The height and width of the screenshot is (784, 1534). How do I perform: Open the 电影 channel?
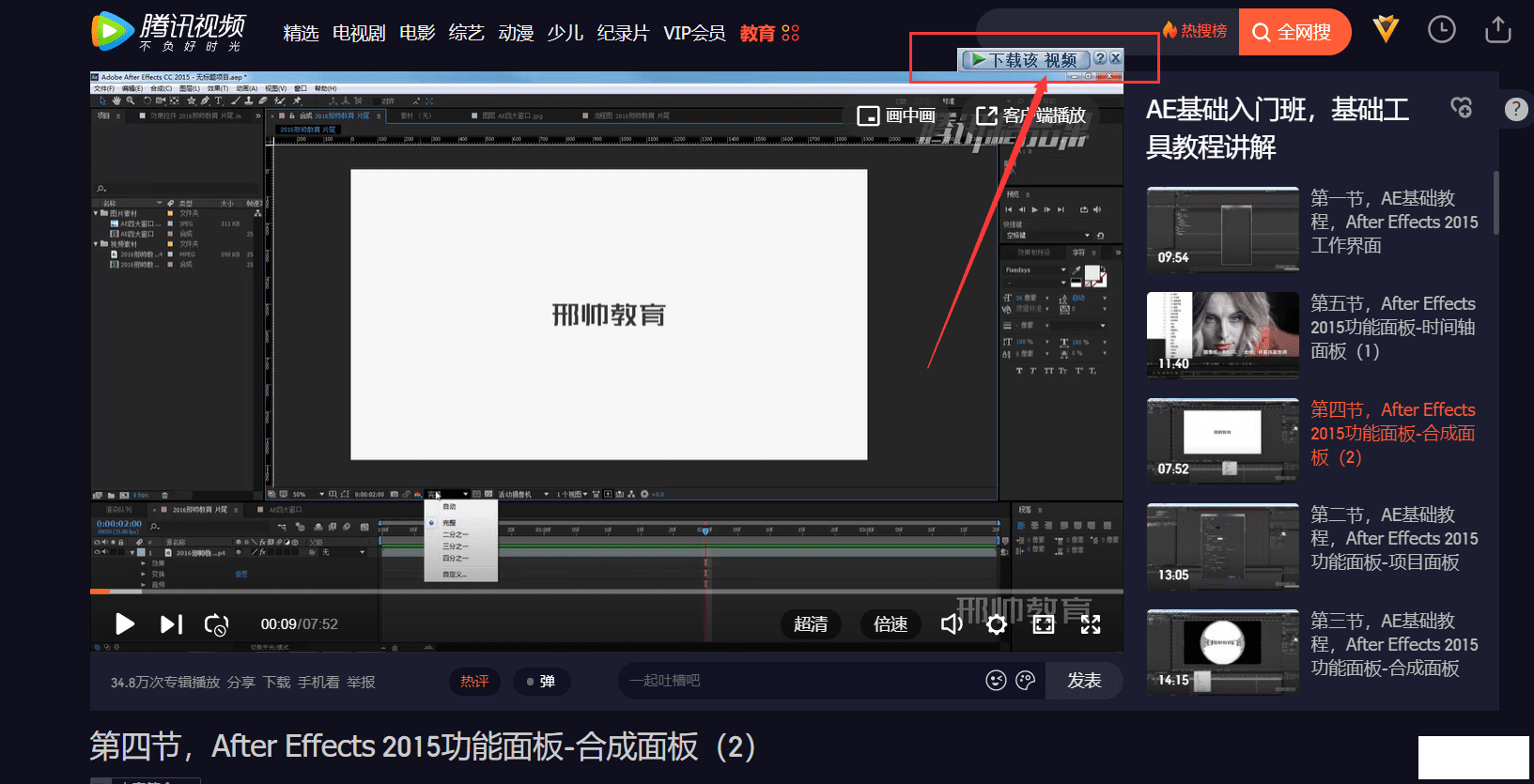[417, 33]
